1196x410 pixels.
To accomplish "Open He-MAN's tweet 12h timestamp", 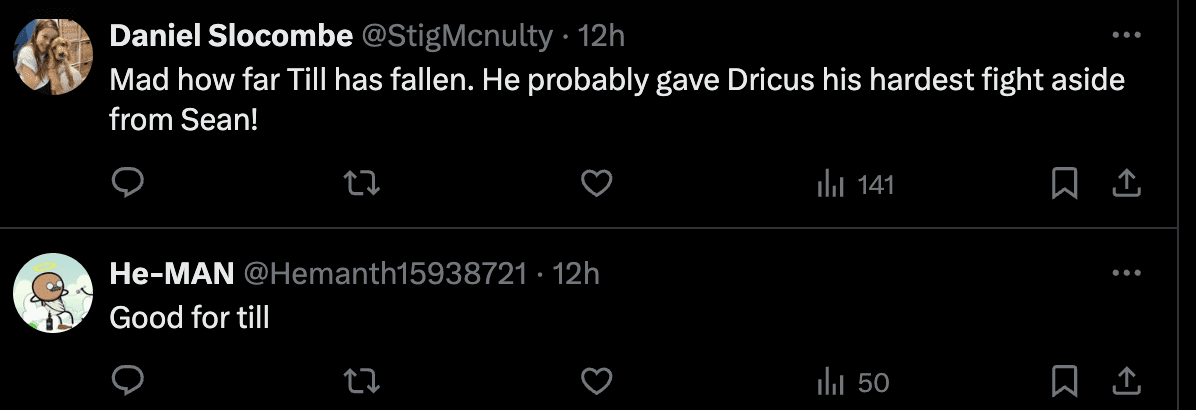I will [x=576, y=273].
